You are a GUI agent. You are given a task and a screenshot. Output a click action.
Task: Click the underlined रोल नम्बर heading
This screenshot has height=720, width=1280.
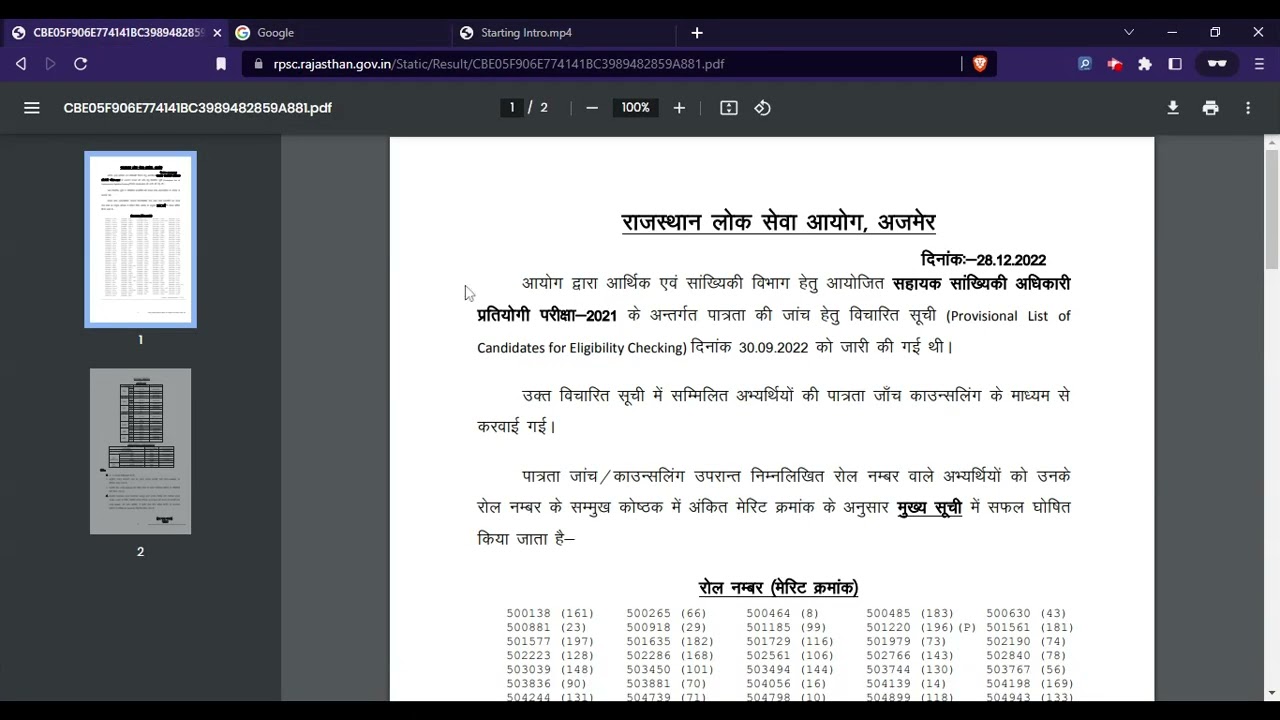778,587
